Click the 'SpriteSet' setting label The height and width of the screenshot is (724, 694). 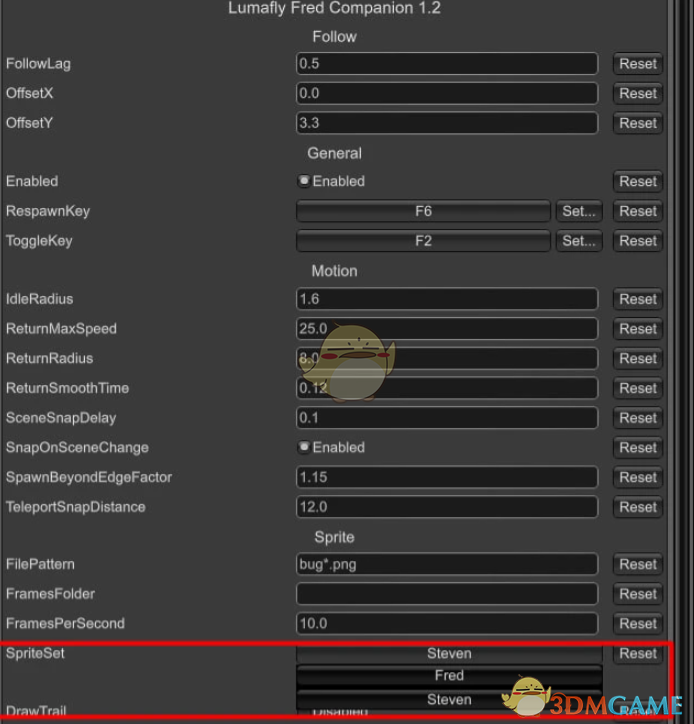35,653
